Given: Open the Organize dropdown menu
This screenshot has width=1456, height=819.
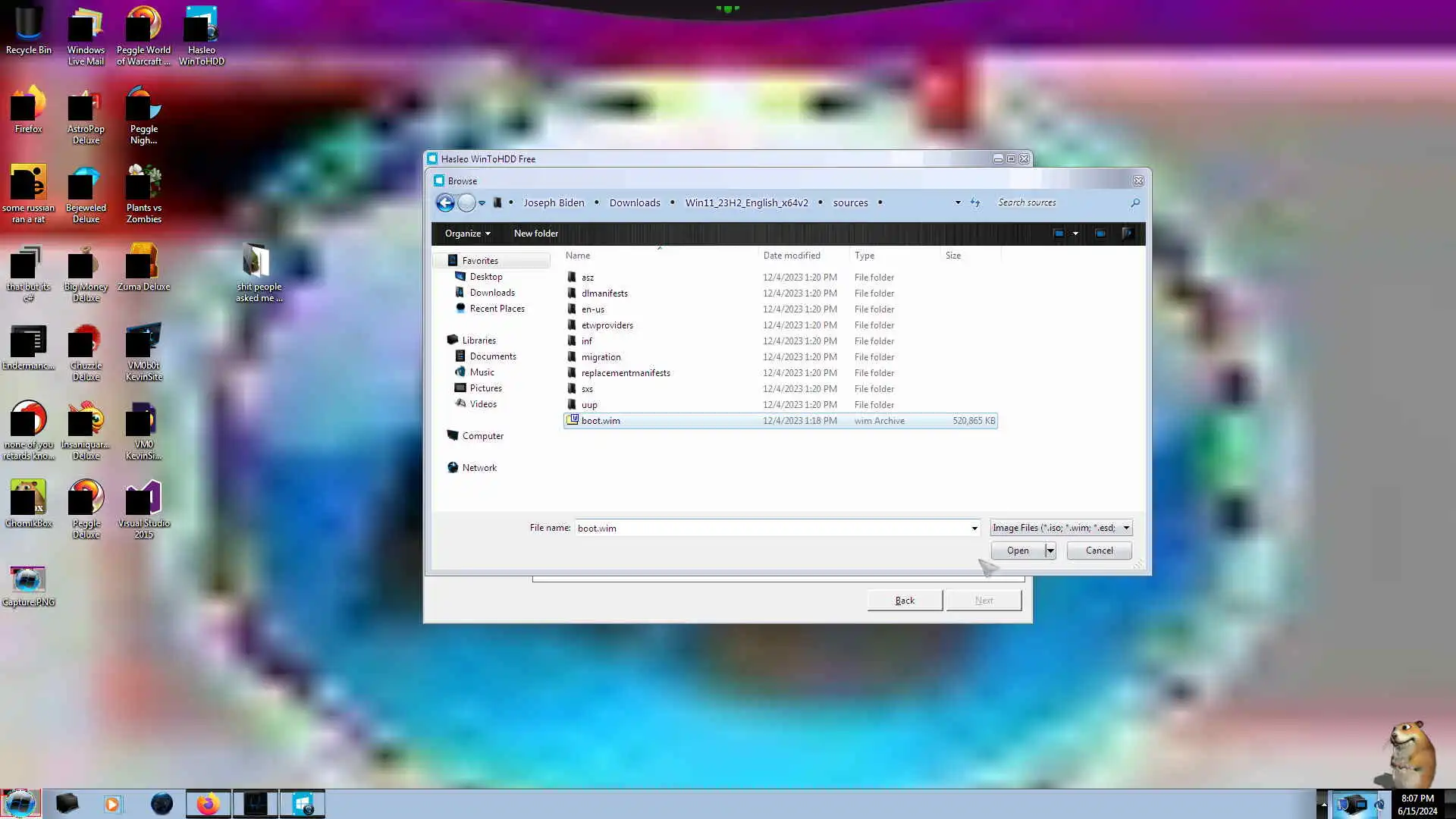Looking at the screenshot, I should (x=467, y=234).
